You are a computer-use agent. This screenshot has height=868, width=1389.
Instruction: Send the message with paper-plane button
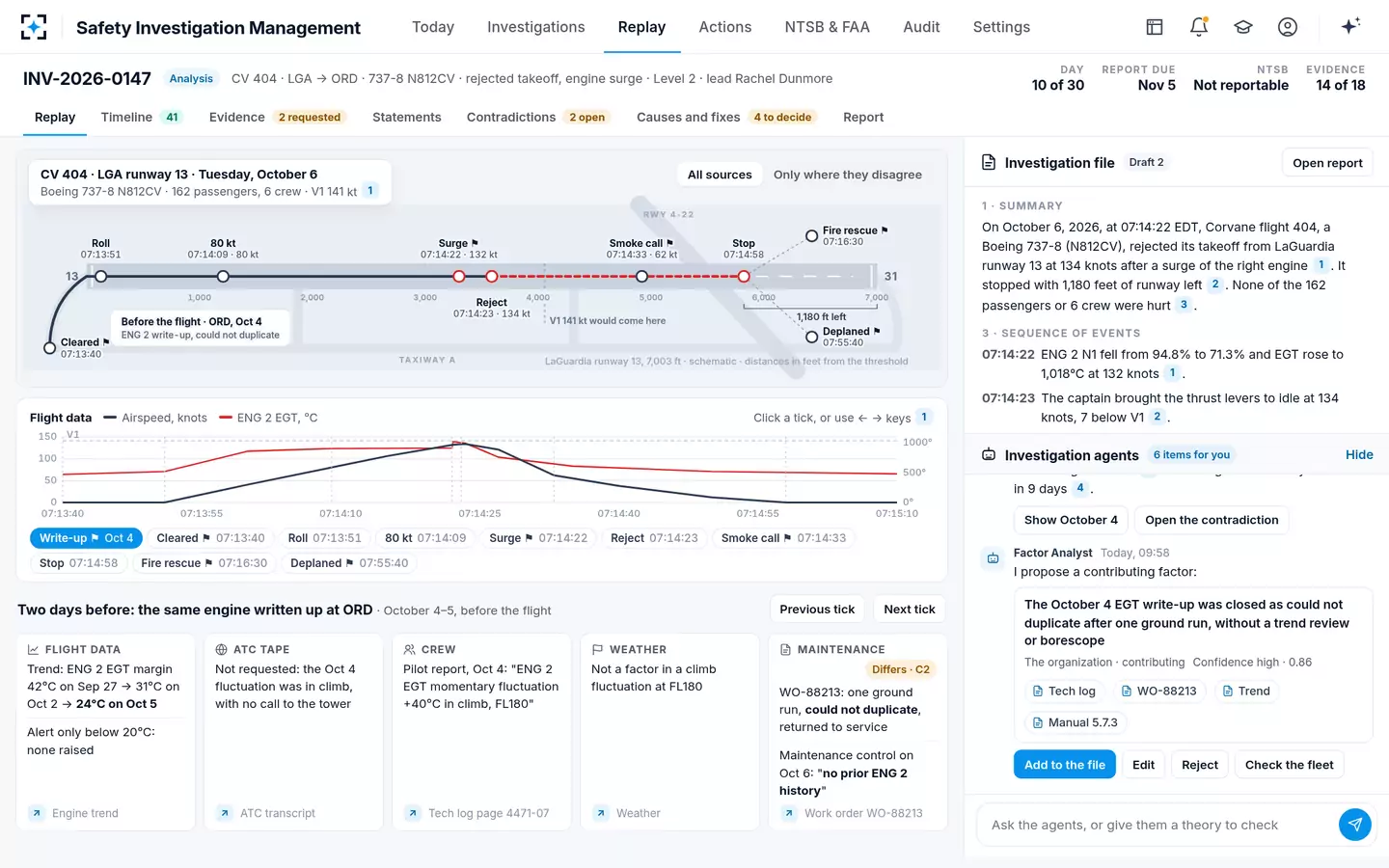pyautogui.click(x=1354, y=825)
